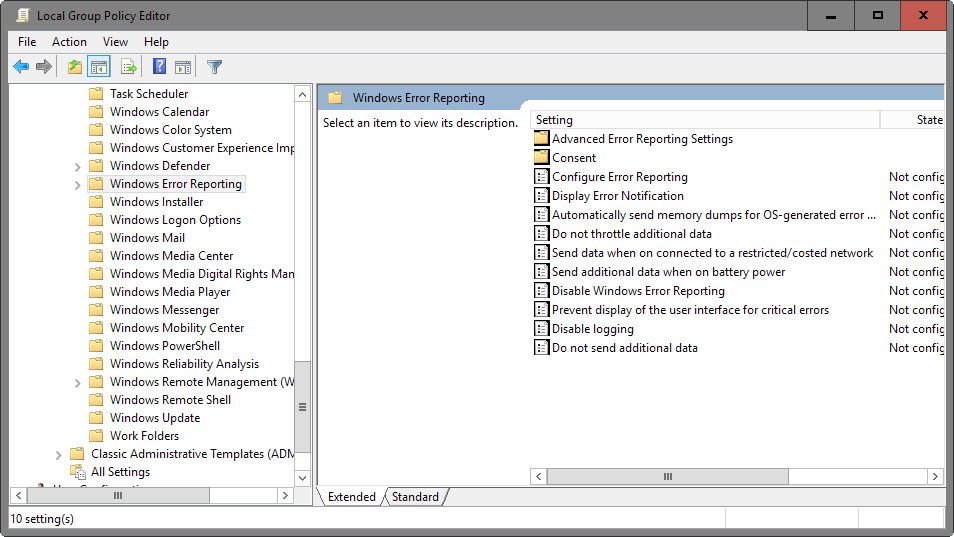
Task: Click the Do not throttle additional data icon
Action: click(x=541, y=234)
